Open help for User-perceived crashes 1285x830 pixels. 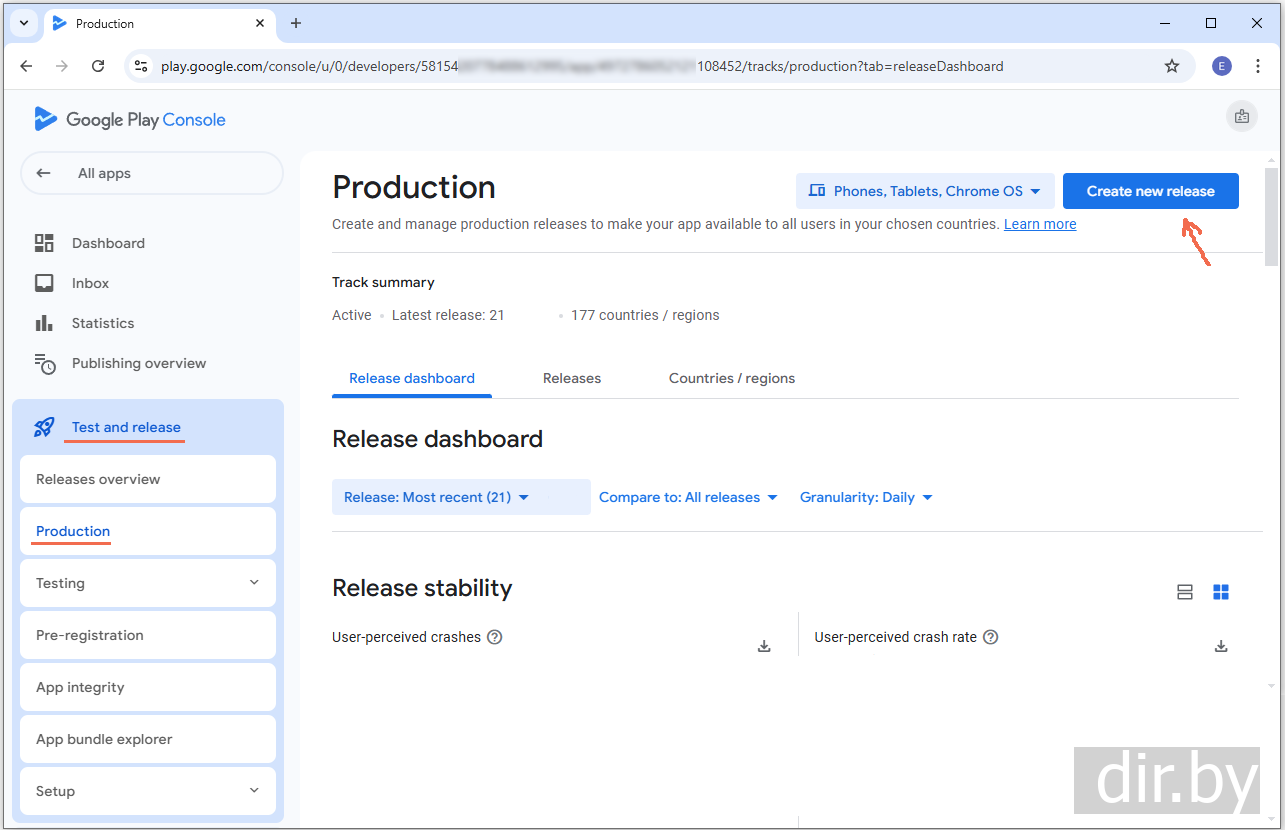494,637
